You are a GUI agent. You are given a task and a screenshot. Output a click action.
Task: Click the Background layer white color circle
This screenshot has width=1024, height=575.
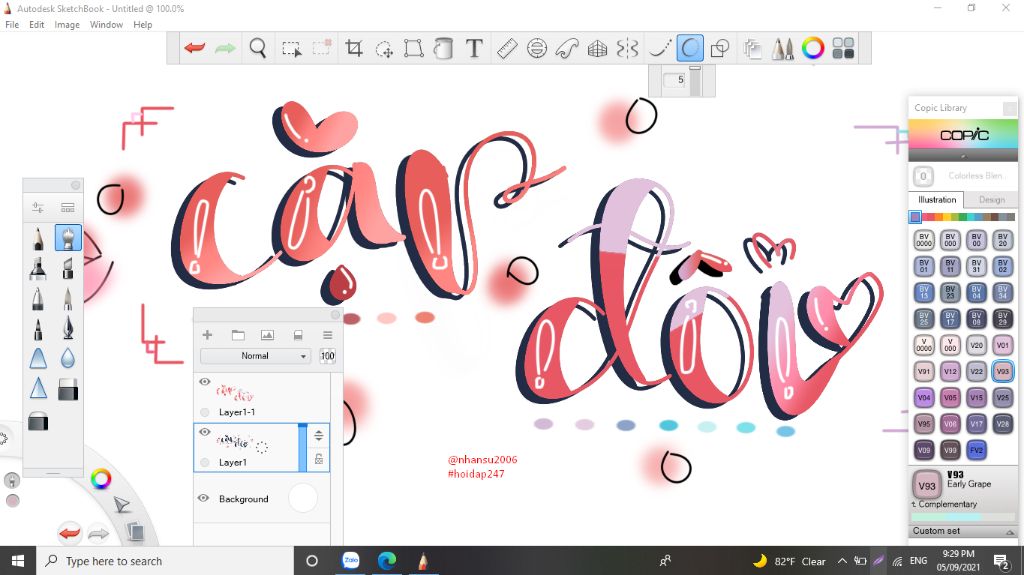(302, 498)
